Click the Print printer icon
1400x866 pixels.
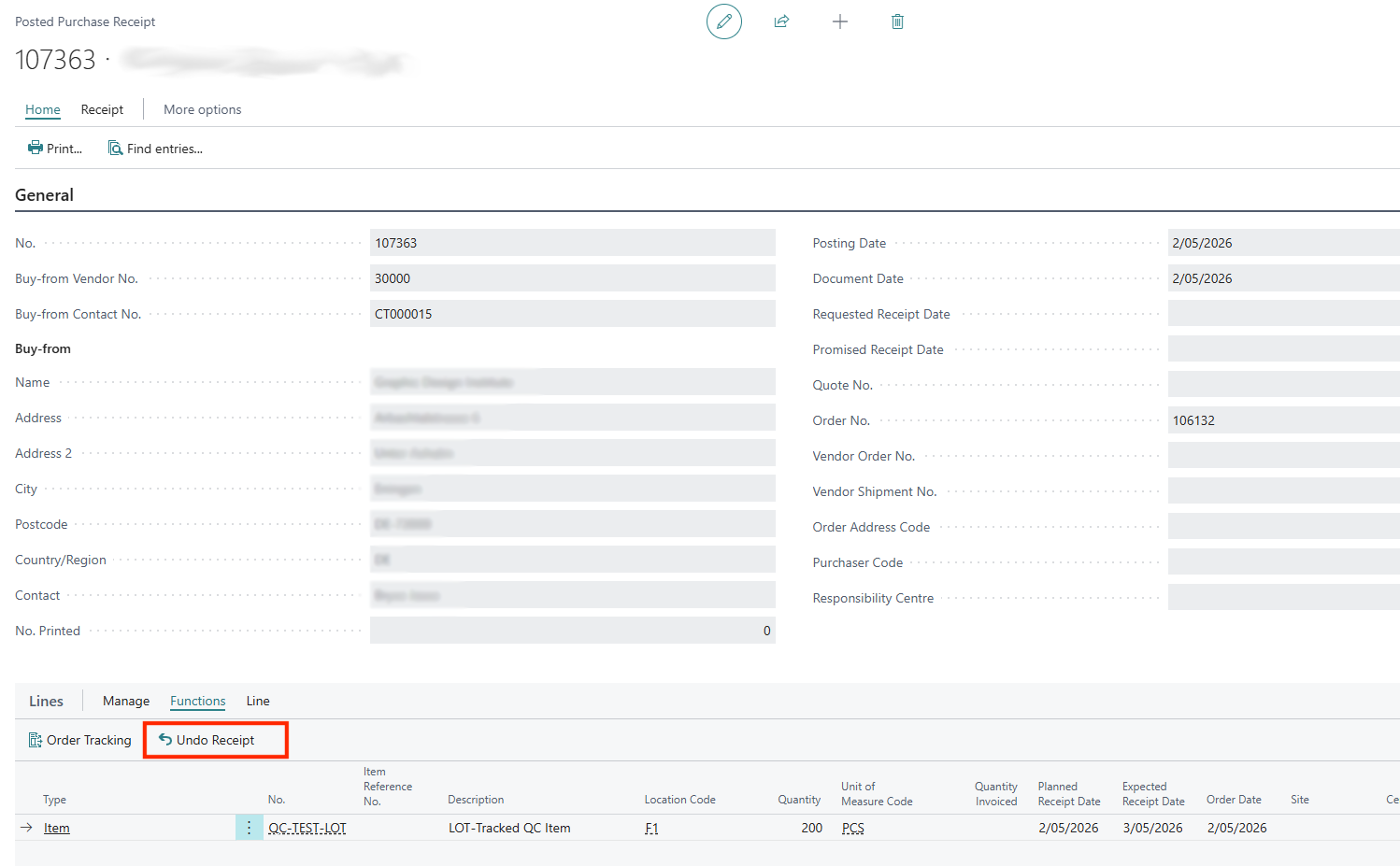coord(36,149)
